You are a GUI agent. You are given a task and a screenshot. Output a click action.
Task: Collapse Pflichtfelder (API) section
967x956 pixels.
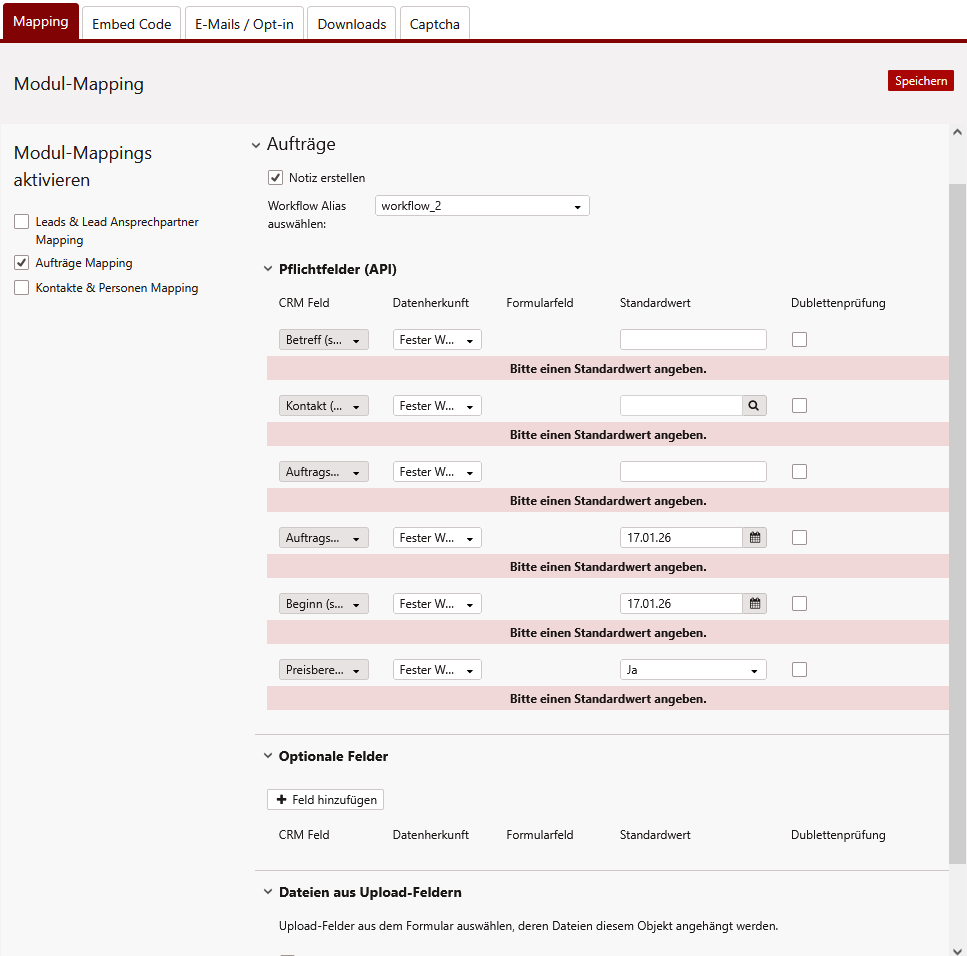pos(268,269)
